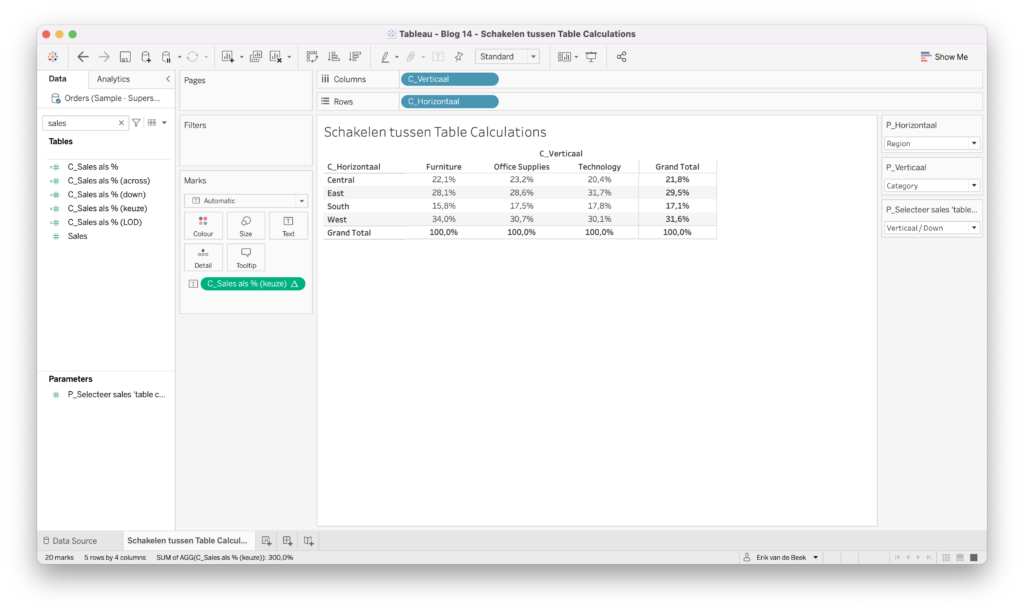Open the P_Horizontaal Region dropdown
Viewport: 1024px width, 613px height.
[x=931, y=143]
